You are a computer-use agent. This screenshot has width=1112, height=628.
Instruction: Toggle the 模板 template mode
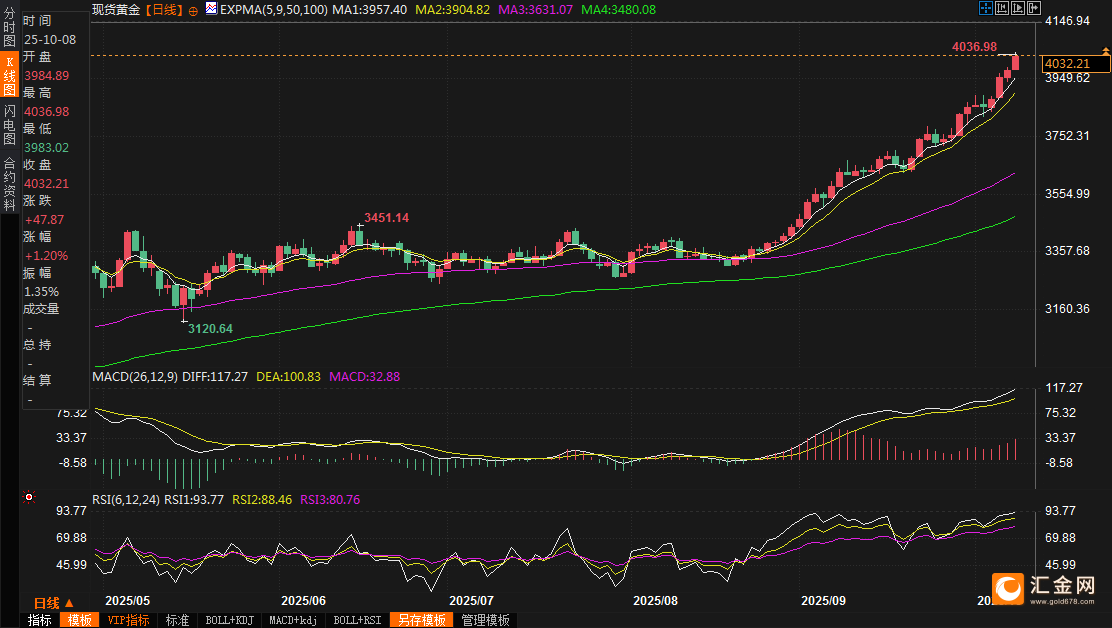78,620
